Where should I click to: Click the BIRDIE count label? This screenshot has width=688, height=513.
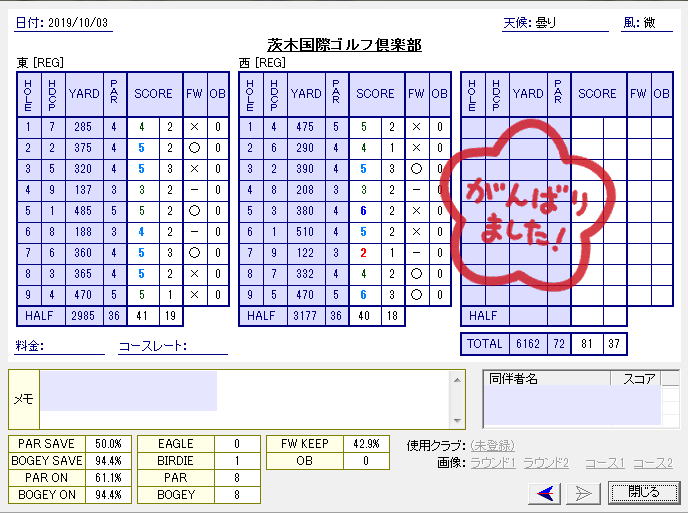tap(176, 461)
